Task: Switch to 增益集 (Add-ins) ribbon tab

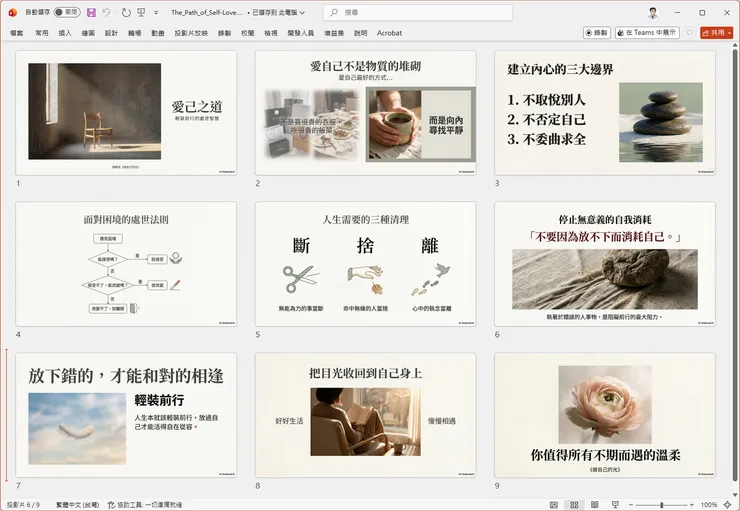Action: click(334, 33)
